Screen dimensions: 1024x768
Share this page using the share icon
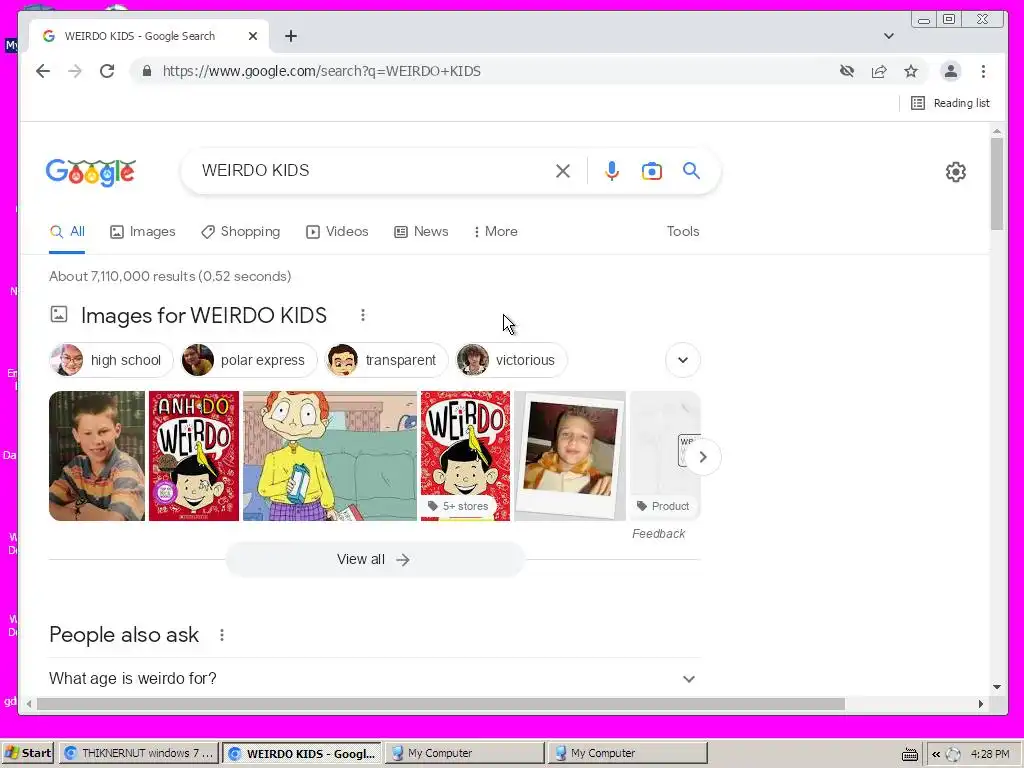(x=879, y=71)
